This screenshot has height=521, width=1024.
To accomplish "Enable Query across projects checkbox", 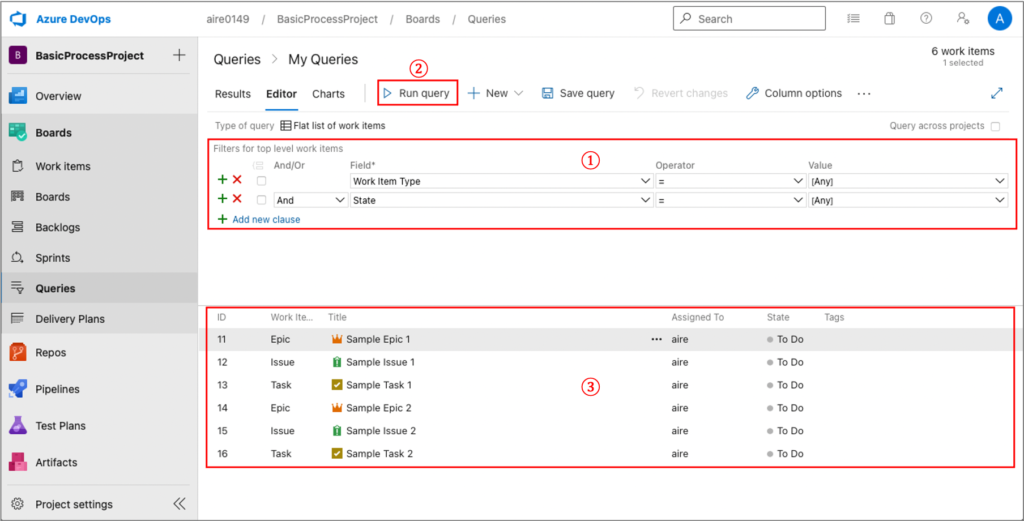I will tap(995, 126).
